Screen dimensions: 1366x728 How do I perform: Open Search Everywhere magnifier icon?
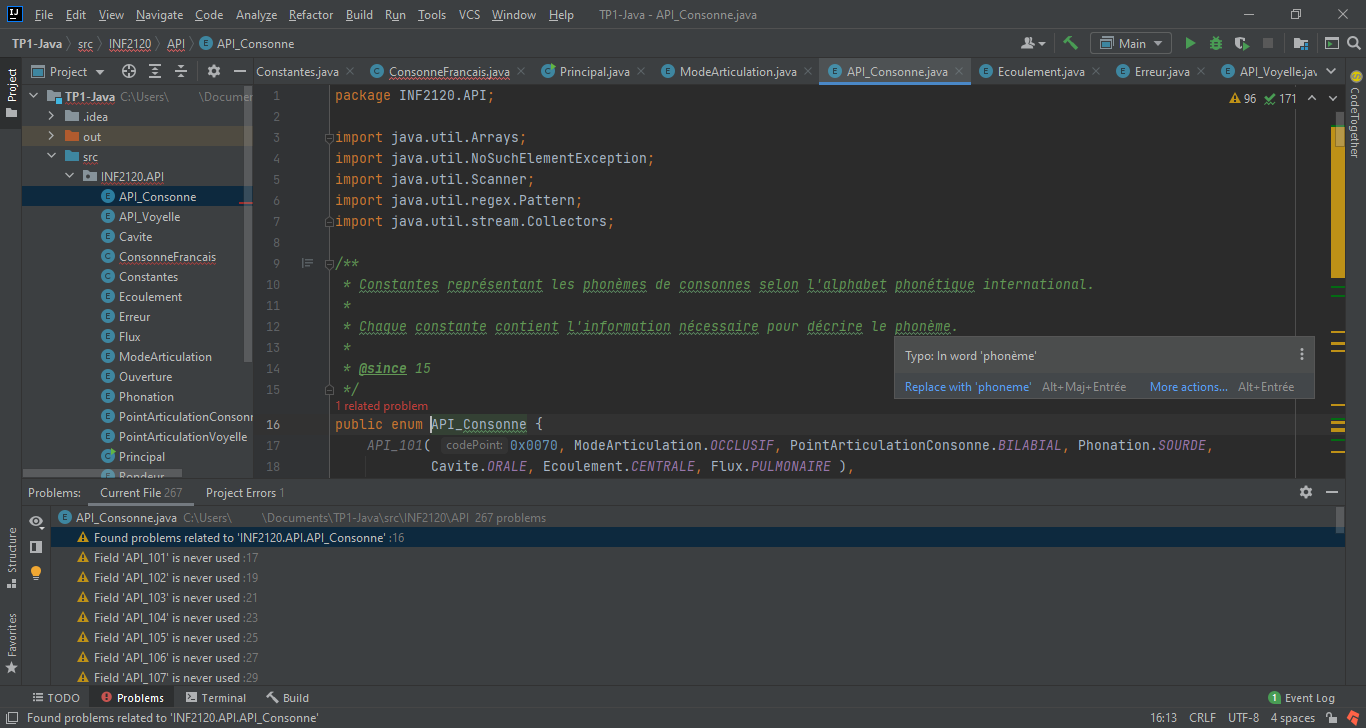[1355, 43]
